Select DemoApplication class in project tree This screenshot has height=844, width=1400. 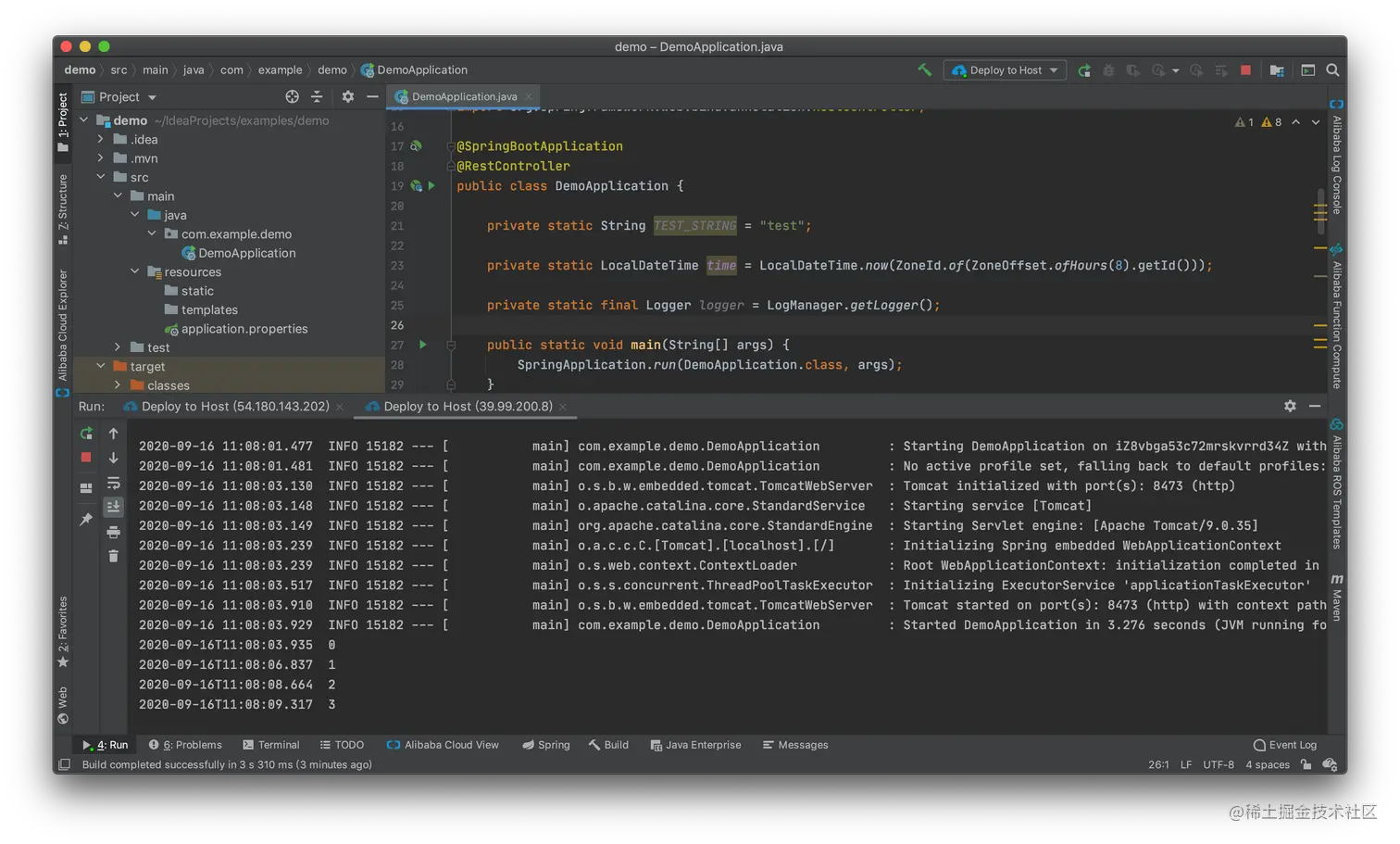pyautogui.click(x=238, y=253)
